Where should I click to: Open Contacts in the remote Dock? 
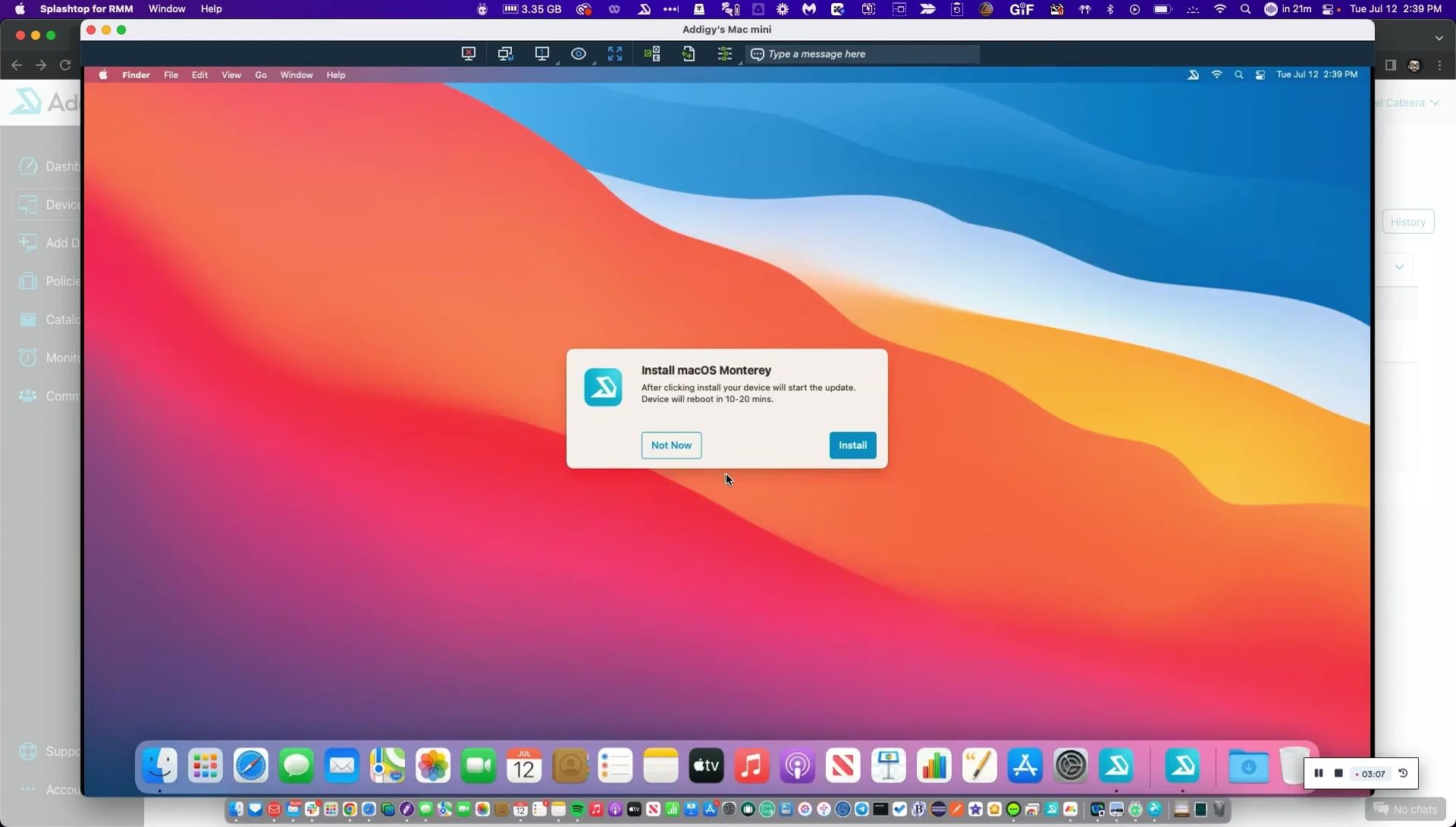click(570, 766)
